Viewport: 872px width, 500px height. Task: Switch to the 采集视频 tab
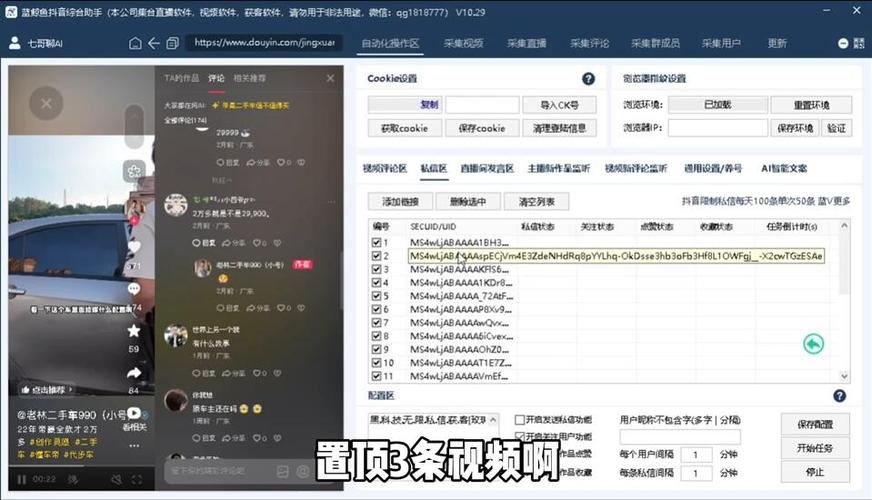(x=463, y=43)
